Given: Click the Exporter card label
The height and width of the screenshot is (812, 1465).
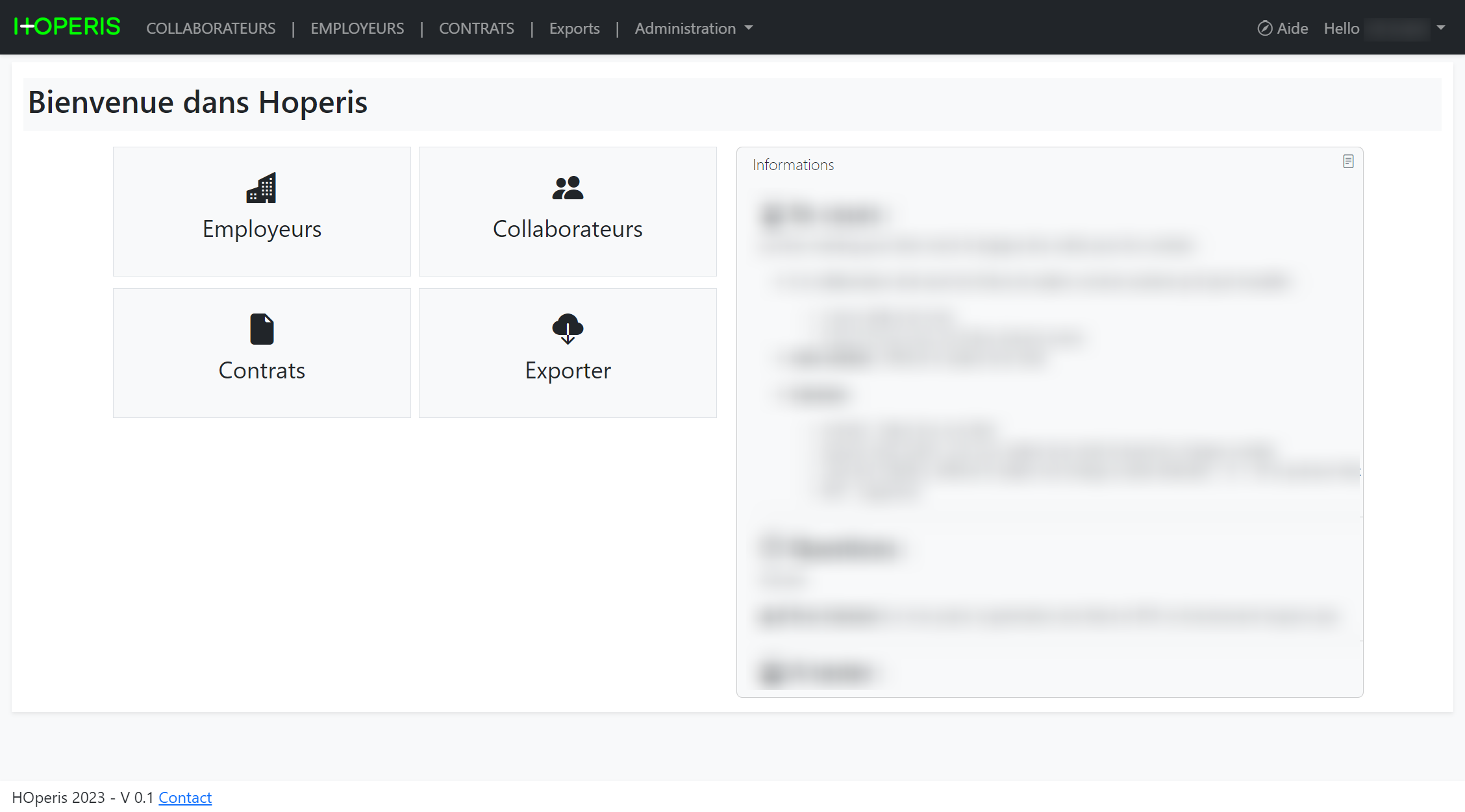Looking at the screenshot, I should pos(568,371).
